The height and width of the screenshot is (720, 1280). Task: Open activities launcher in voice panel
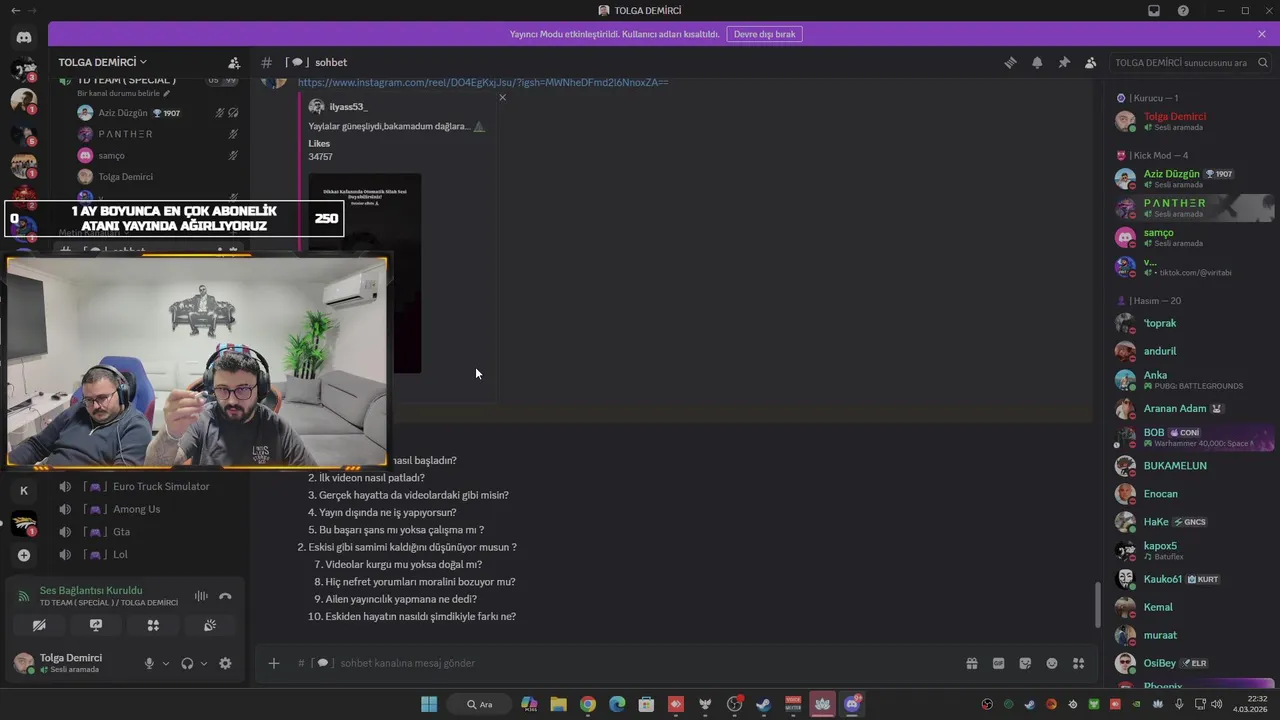(x=153, y=625)
